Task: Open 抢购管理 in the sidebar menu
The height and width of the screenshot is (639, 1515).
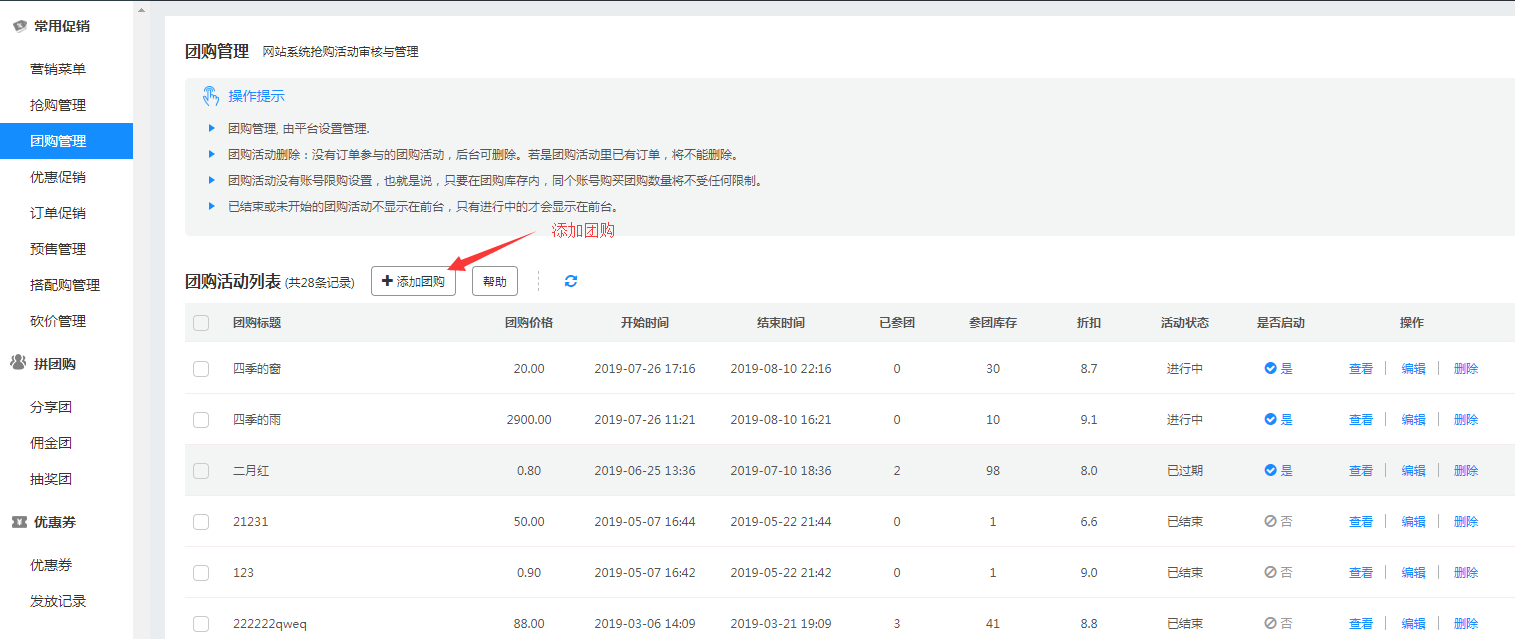Action: (58, 105)
